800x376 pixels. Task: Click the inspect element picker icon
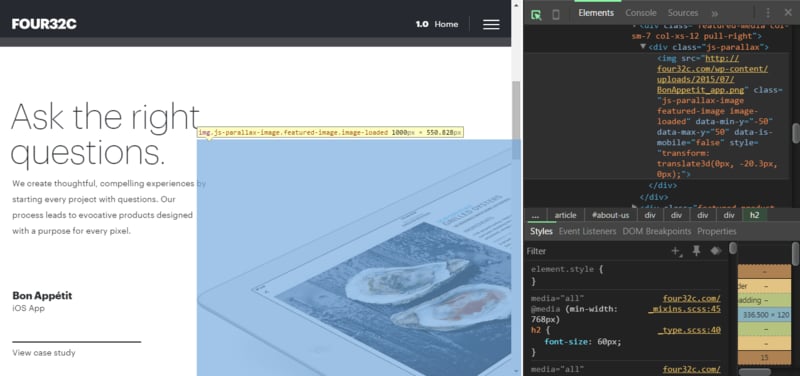click(x=536, y=14)
